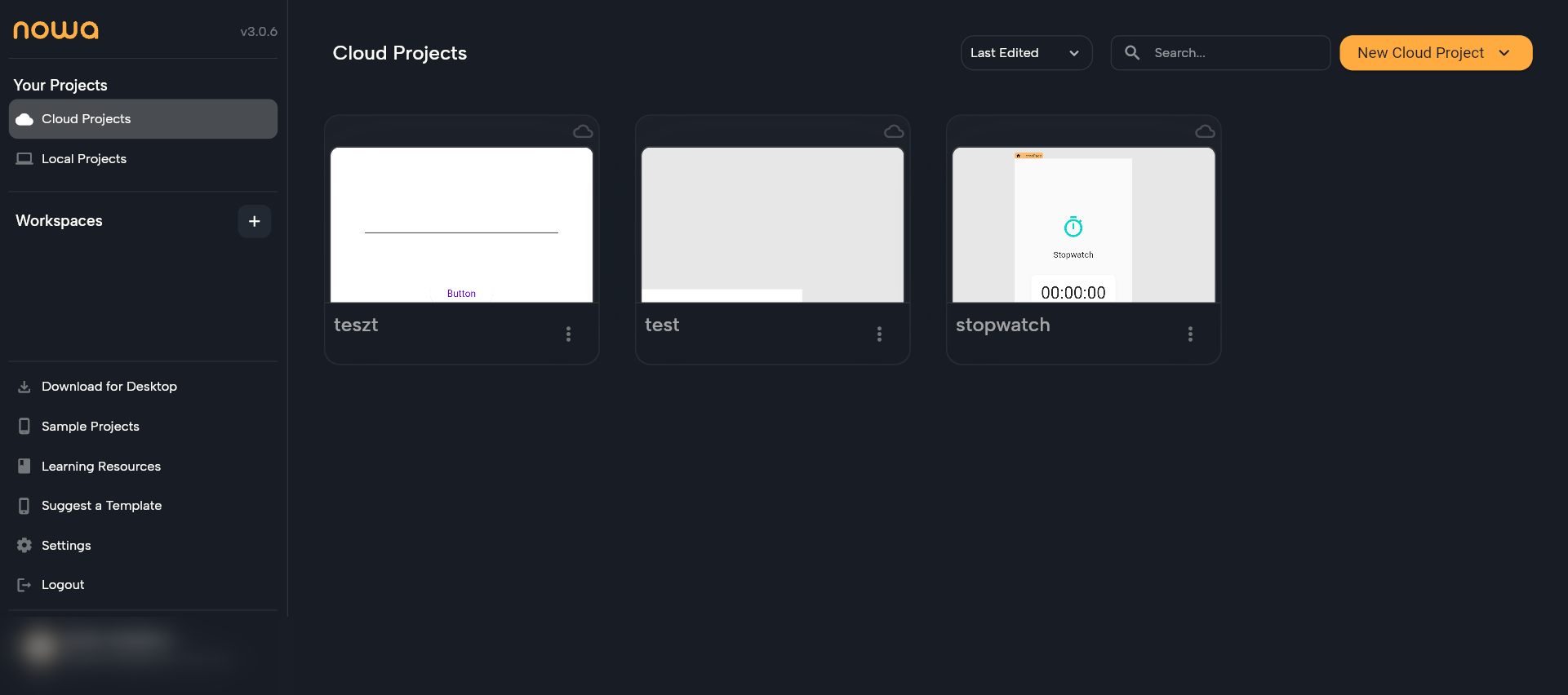Click the cloud icon on the test card
The image size is (1568, 695).
894,131
